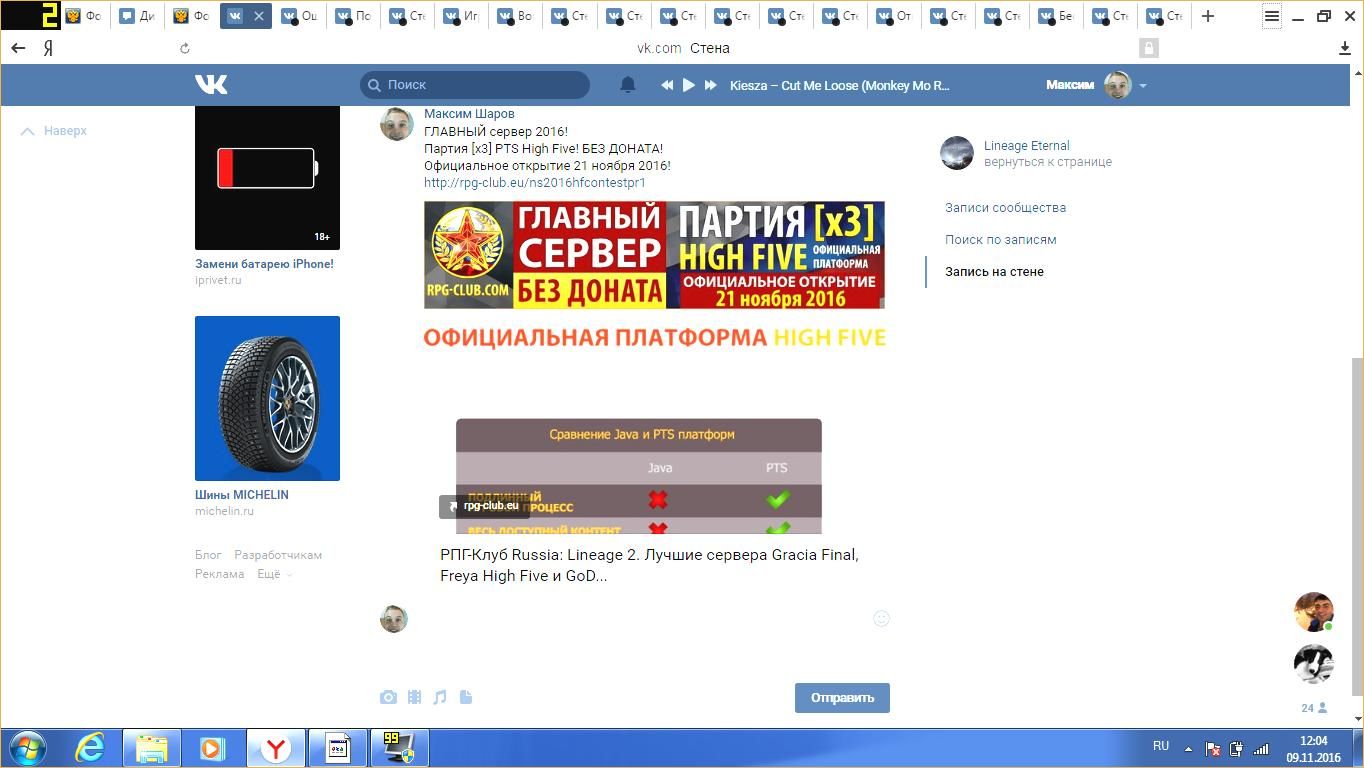Select Записи сообщества in right menu
The image size is (1364, 768).
[1005, 208]
